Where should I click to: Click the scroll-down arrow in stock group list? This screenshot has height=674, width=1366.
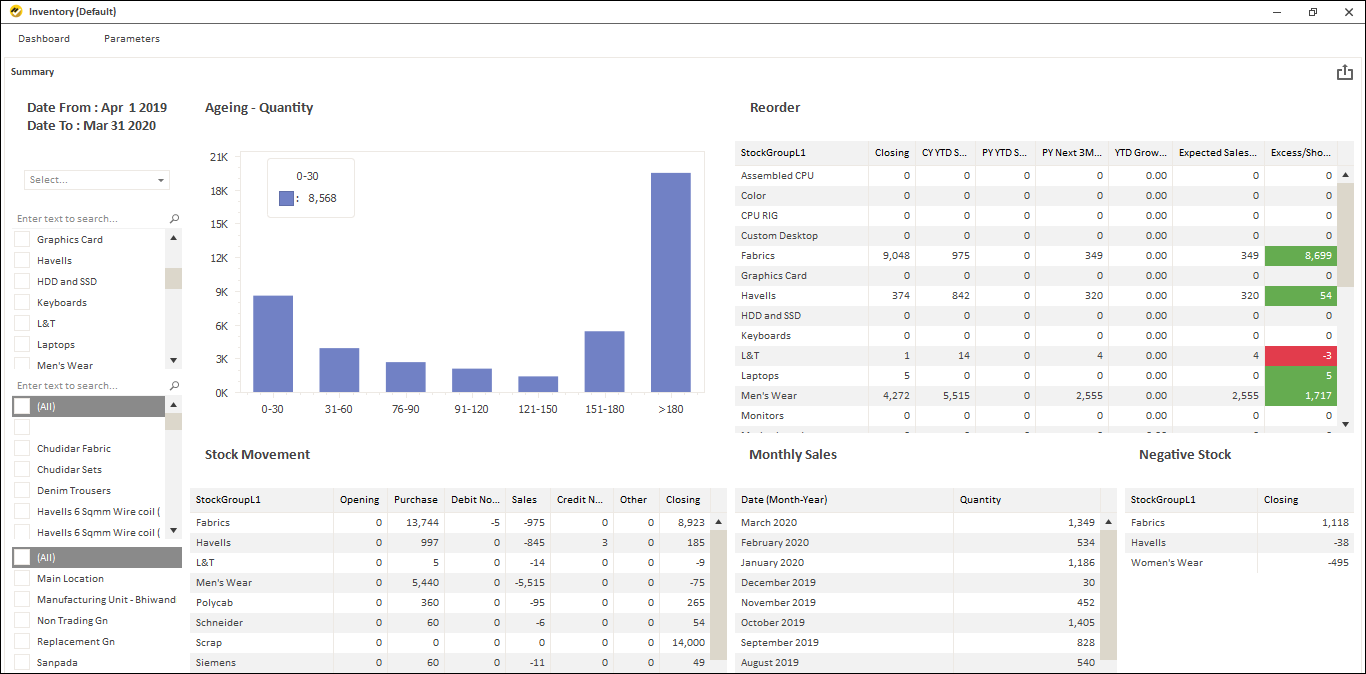point(173,359)
